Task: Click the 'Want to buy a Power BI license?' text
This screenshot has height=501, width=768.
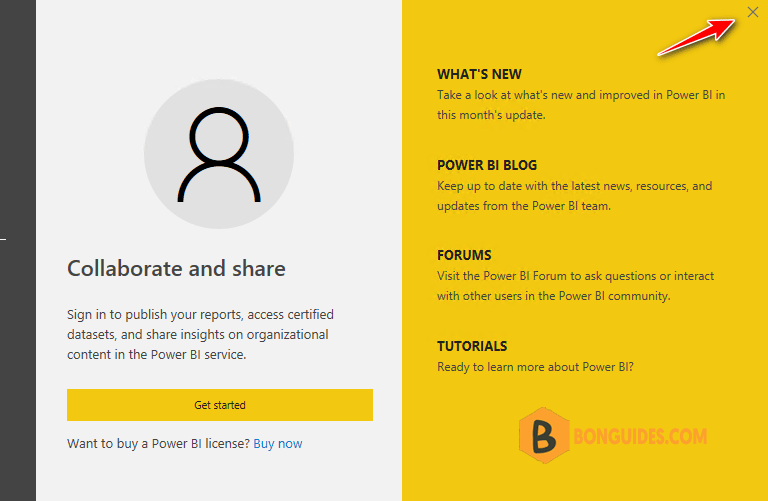Action: tap(158, 444)
